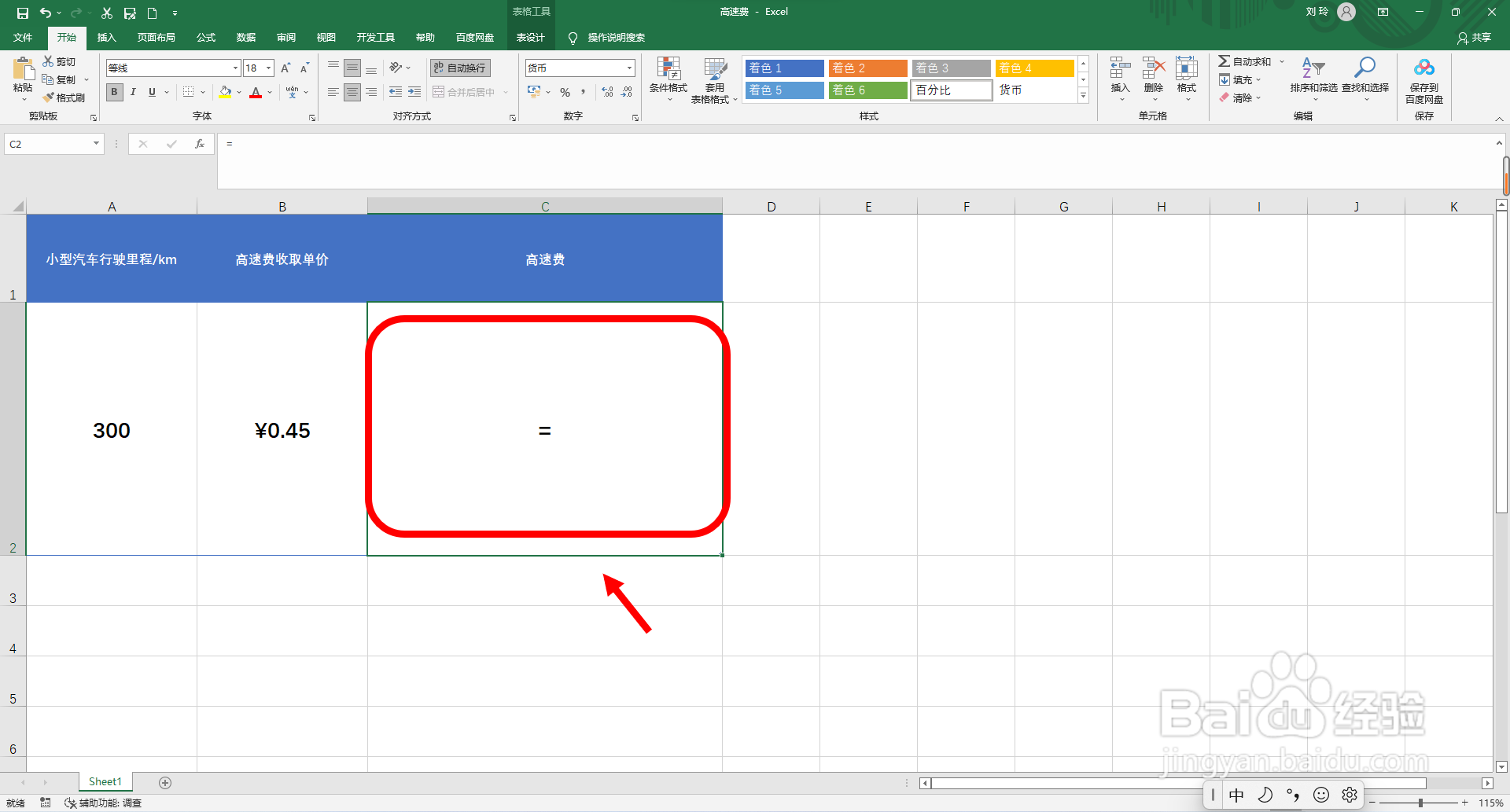Click the increase indent icon
Viewport: 1510px width, 812px height.
point(414,92)
